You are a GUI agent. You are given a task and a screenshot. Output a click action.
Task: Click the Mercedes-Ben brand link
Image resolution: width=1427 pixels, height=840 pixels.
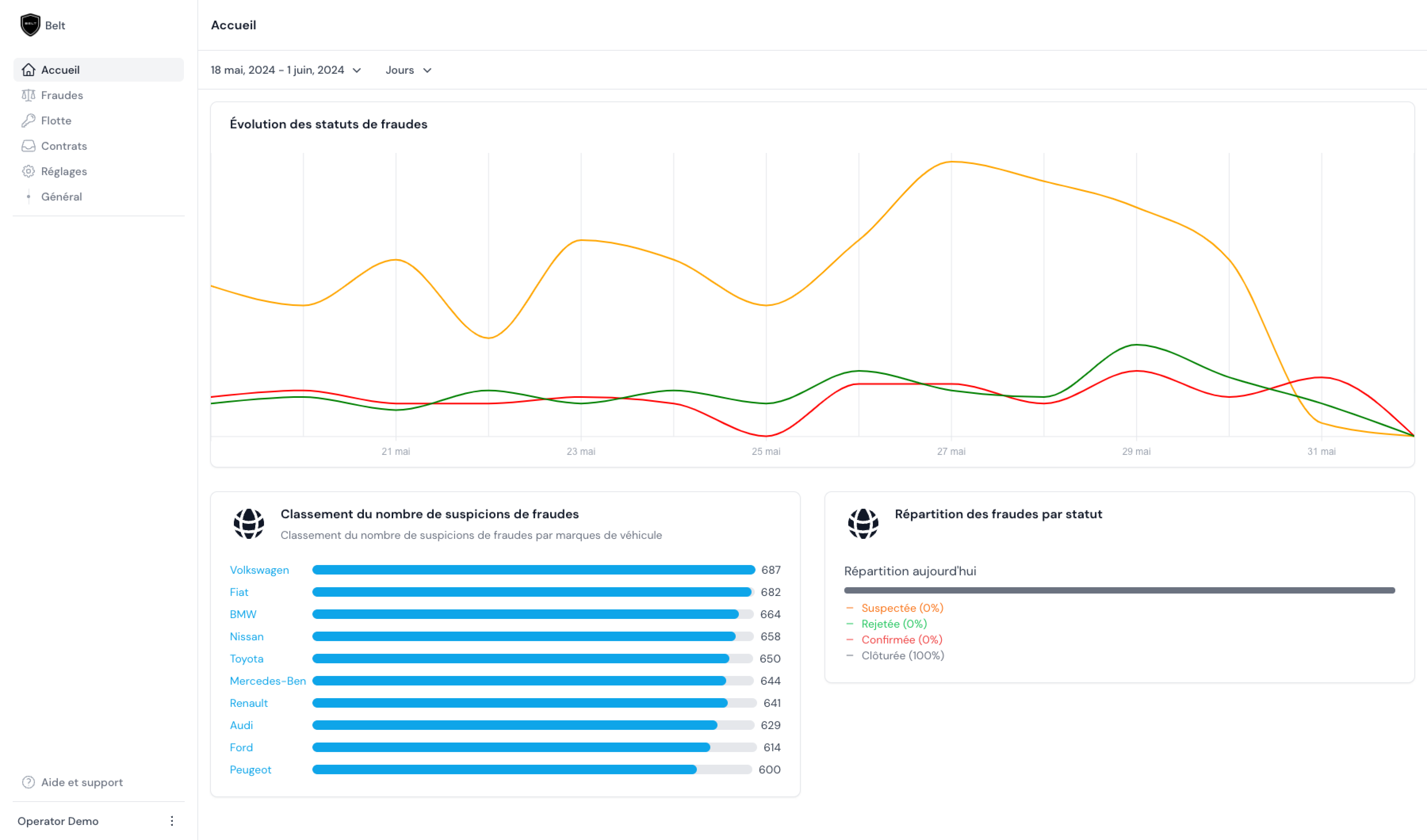tap(268, 681)
